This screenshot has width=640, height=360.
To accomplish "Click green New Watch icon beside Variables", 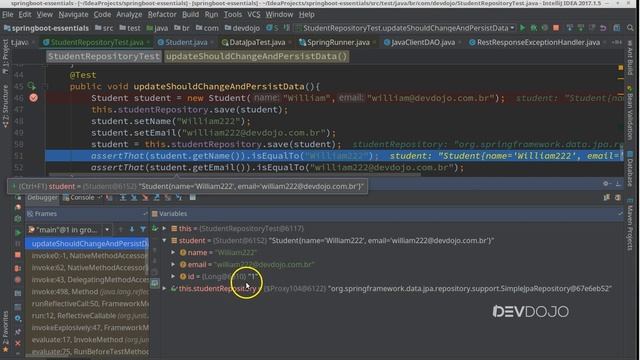I will pyautogui.click(x=155, y=229).
